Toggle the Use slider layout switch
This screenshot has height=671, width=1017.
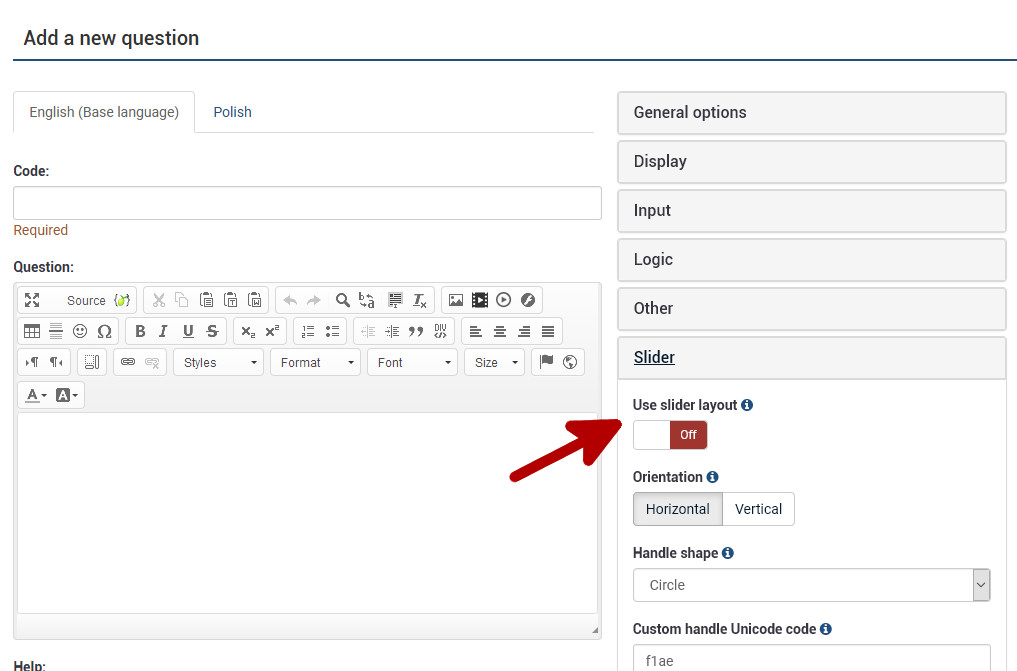[670, 435]
